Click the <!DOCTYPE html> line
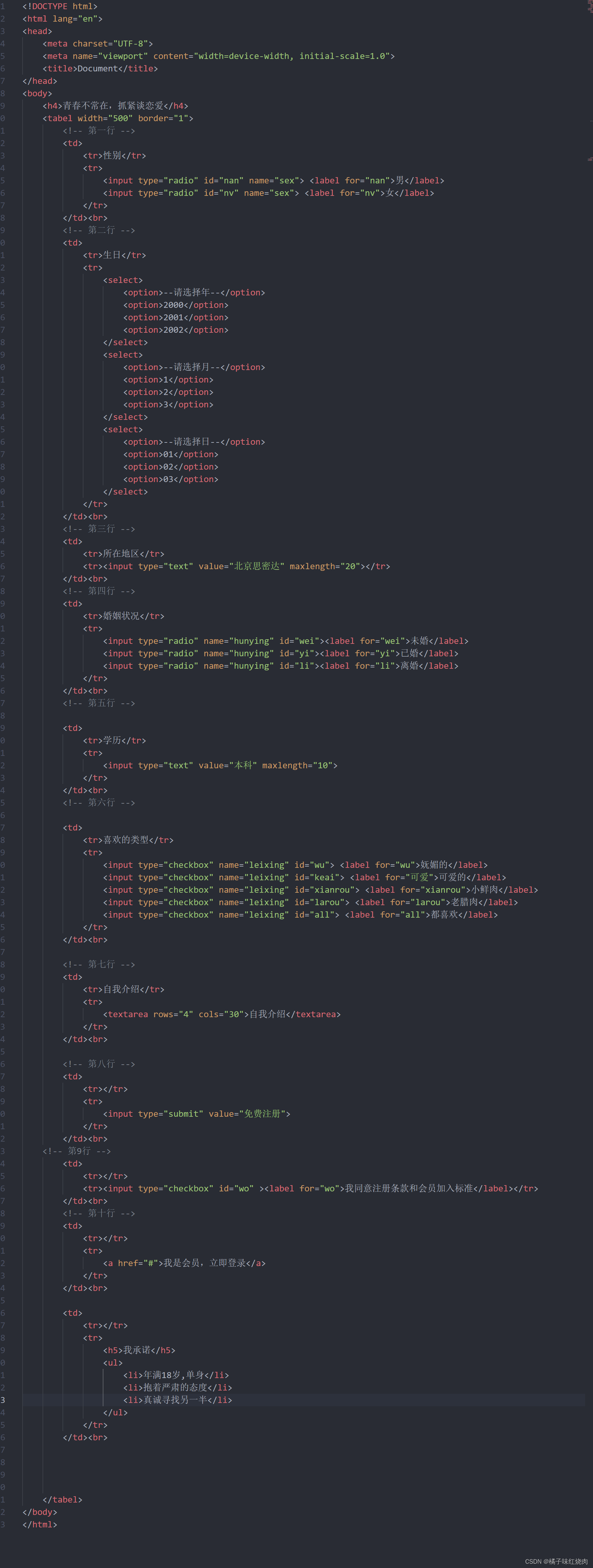Image resolution: width=593 pixels, height=1568 pixels. click(x=60, y=6)
